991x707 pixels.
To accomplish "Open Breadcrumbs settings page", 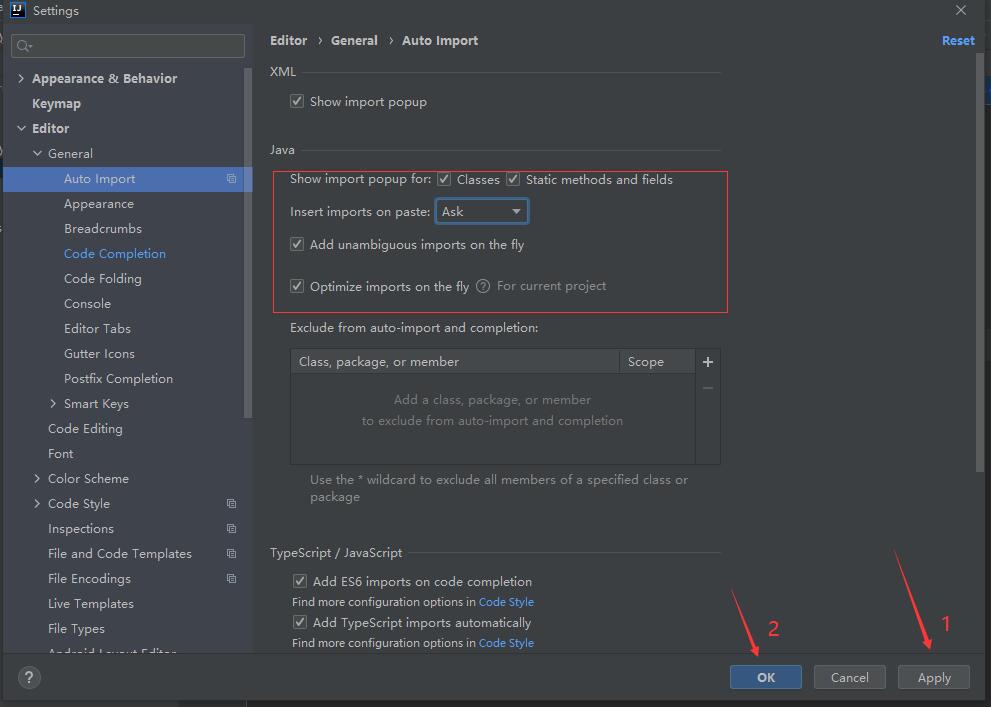I will 103,229.
